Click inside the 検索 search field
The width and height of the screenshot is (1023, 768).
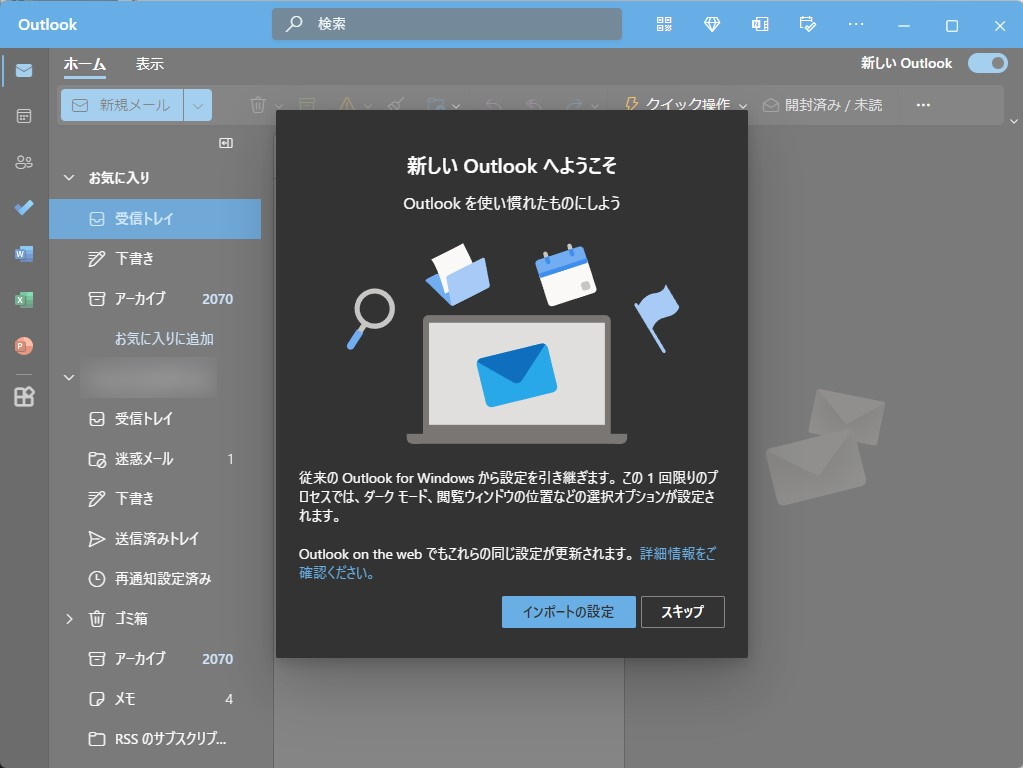pos(446,24)
